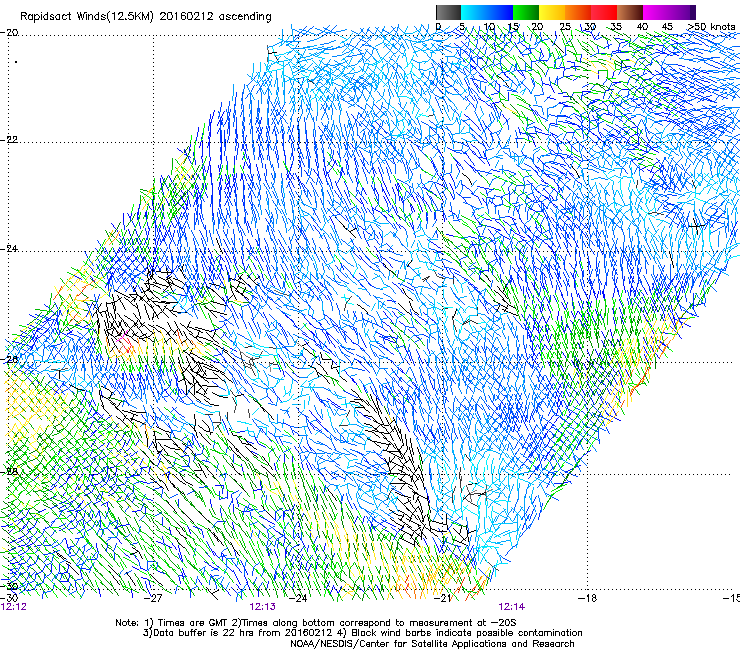Select latitude label '-30'
The width and height of the screenshot is (740, 650).
[9, 586]
